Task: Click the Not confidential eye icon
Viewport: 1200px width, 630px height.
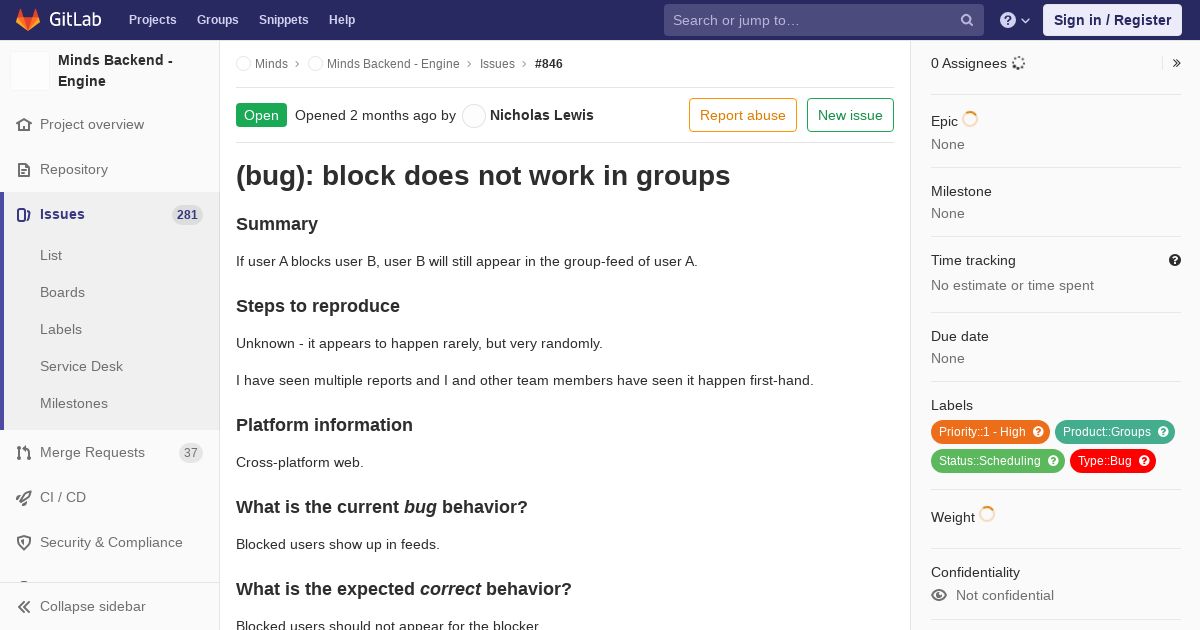Action: point(939,595)
